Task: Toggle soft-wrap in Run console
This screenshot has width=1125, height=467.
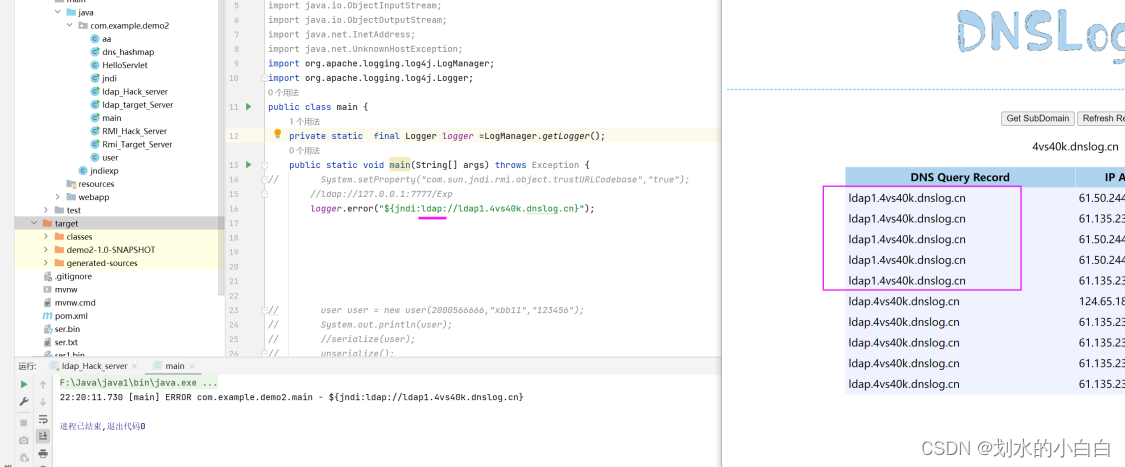Action: pyautogui.click(x=43, y=419)
